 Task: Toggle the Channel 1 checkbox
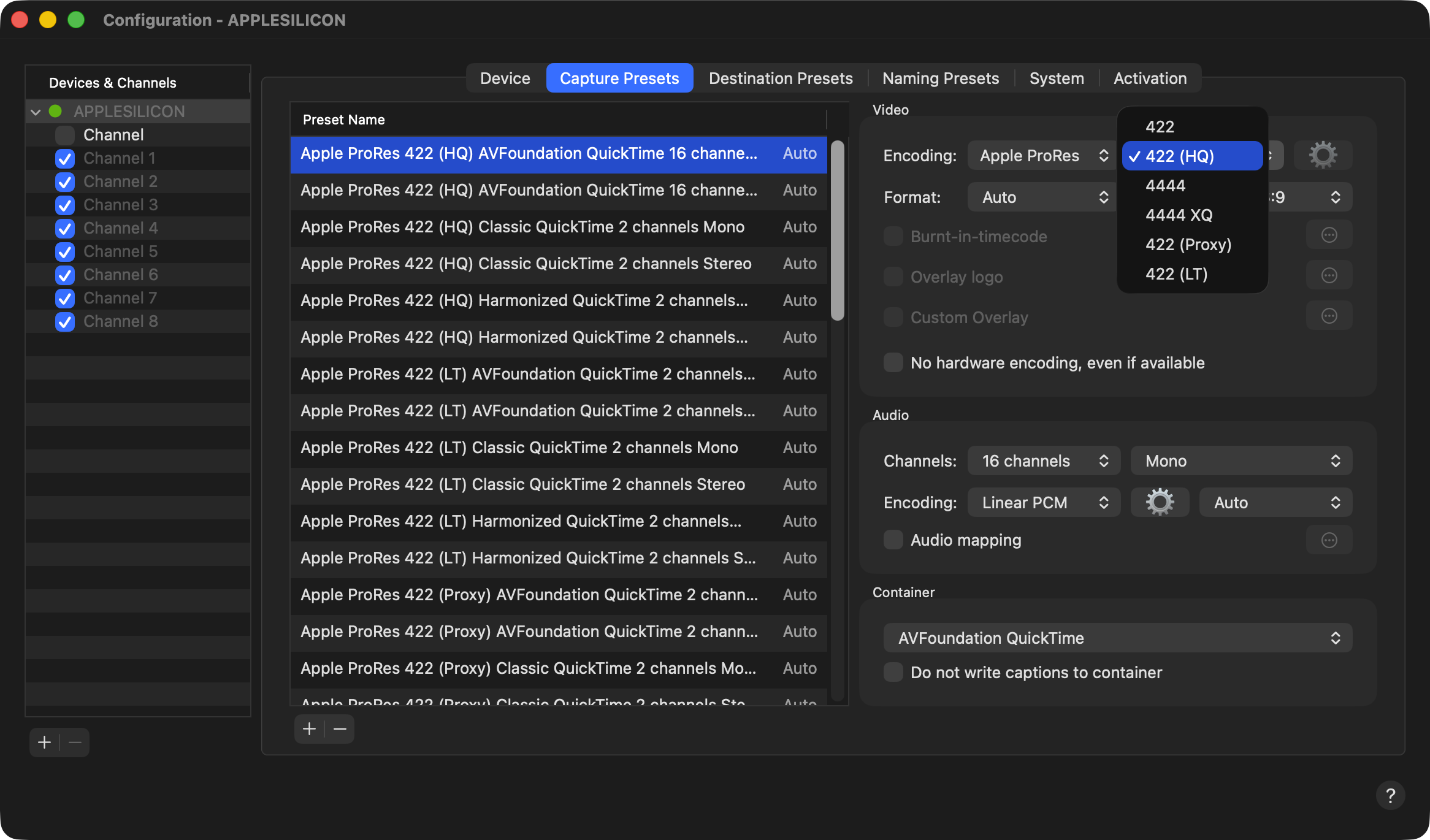65,158
